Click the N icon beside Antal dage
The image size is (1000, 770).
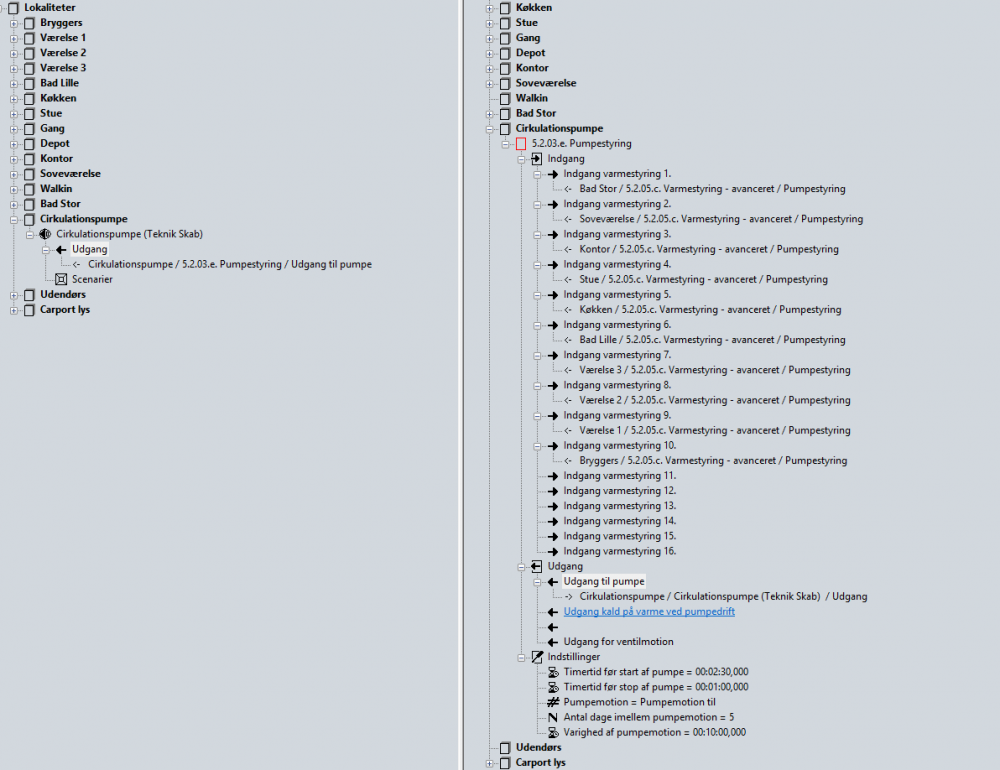coord(553,717)
